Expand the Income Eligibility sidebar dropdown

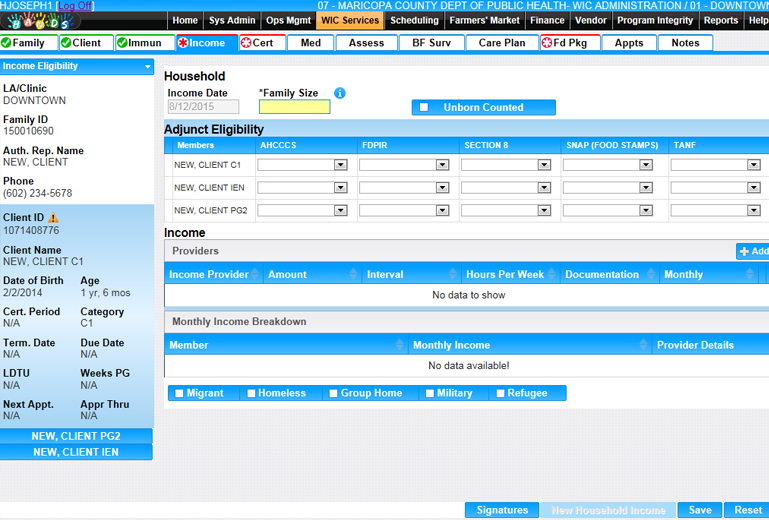coord(148,67)
